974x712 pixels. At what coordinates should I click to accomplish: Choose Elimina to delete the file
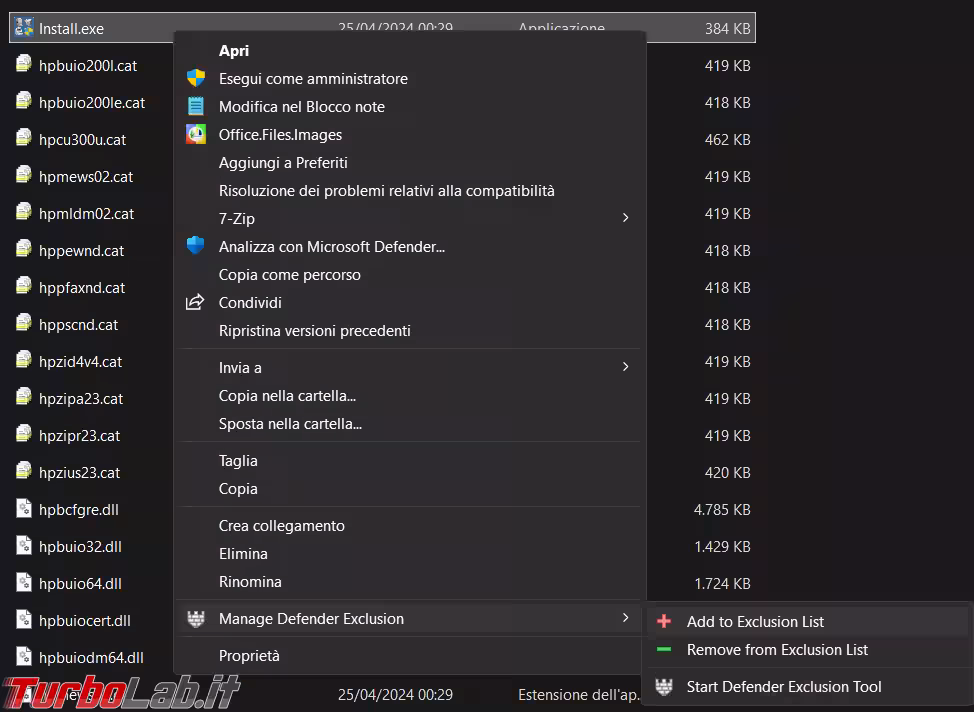tap(243, 553)
